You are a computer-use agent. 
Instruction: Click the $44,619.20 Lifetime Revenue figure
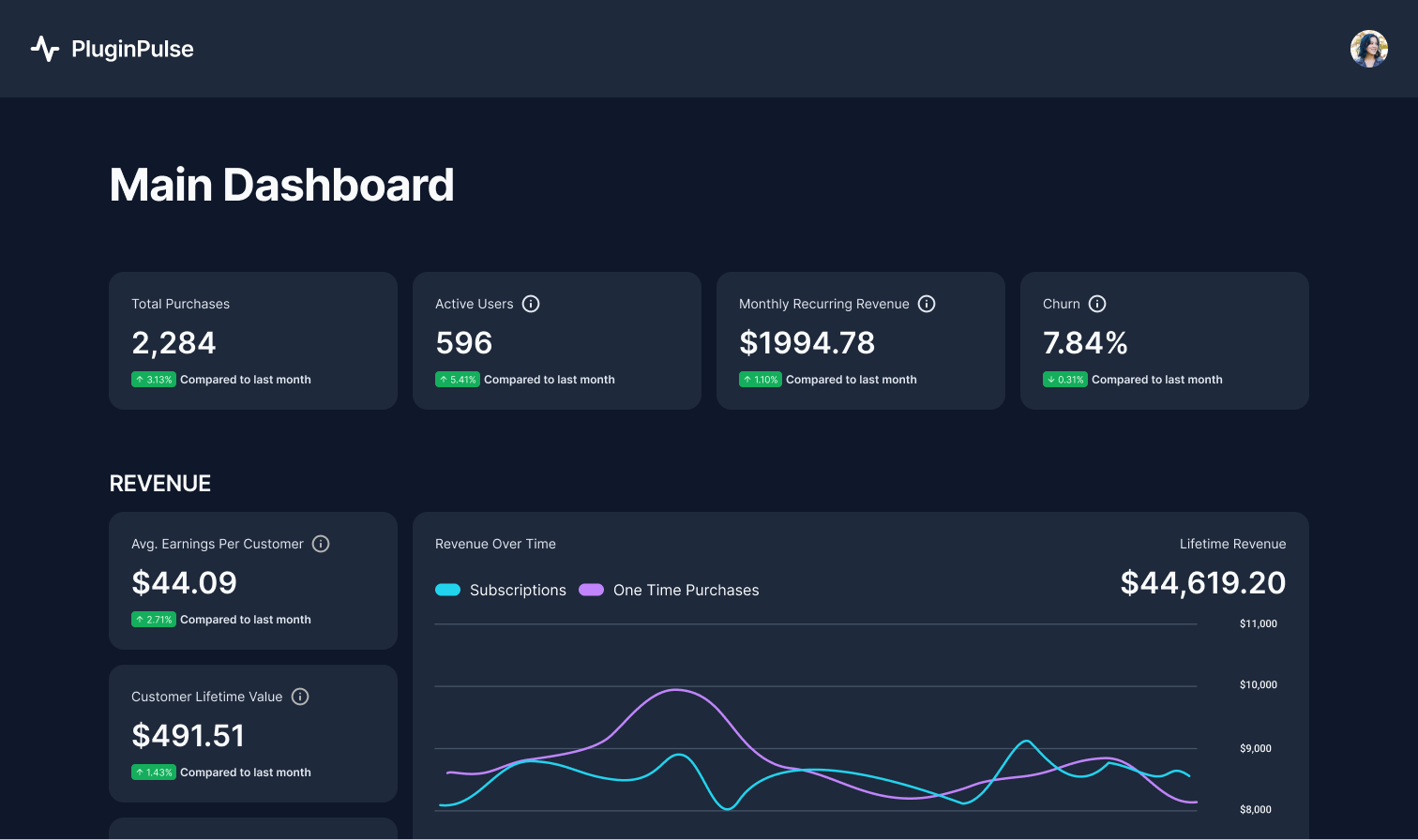coord(1203,583)
